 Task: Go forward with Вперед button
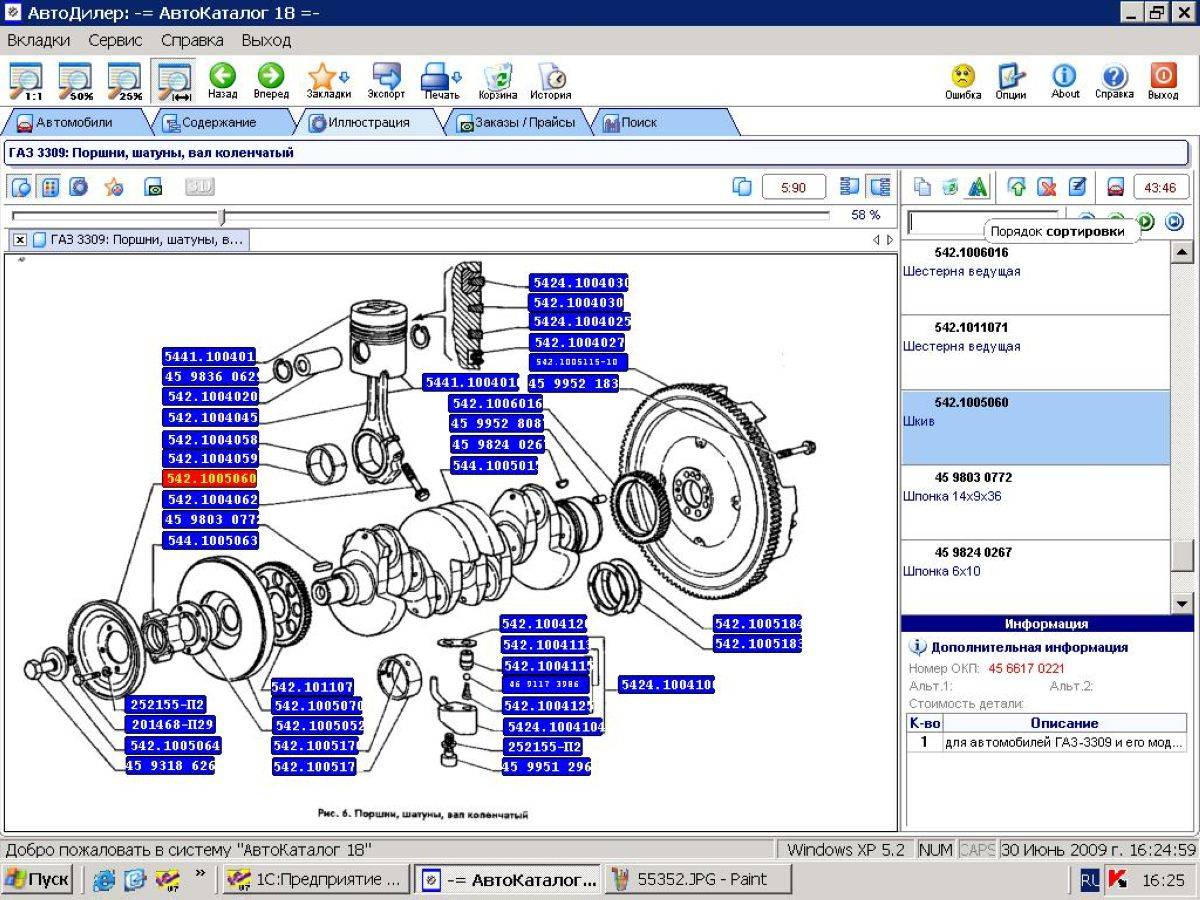click(x=271, y=81)
